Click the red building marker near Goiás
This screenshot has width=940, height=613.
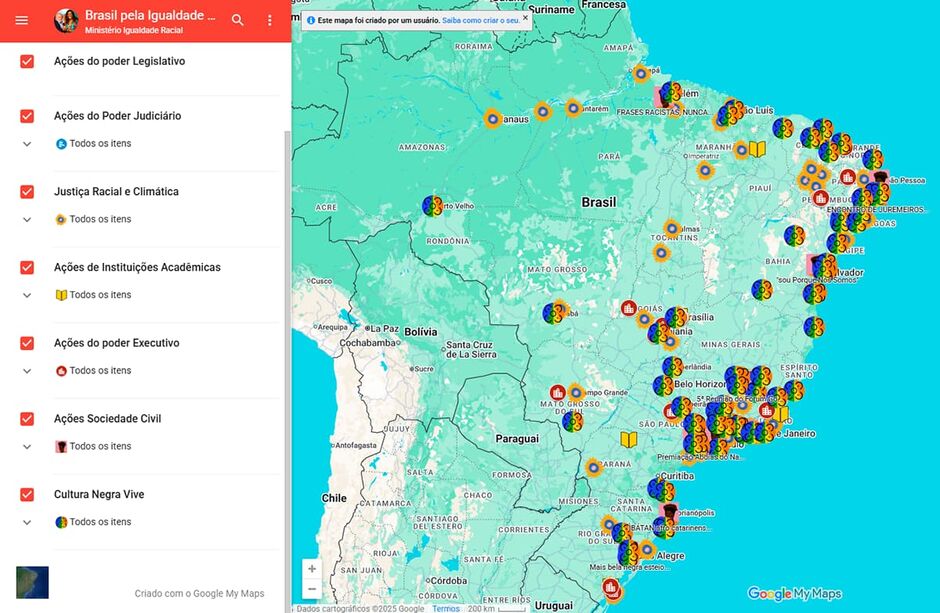click(x=629, y=308)
